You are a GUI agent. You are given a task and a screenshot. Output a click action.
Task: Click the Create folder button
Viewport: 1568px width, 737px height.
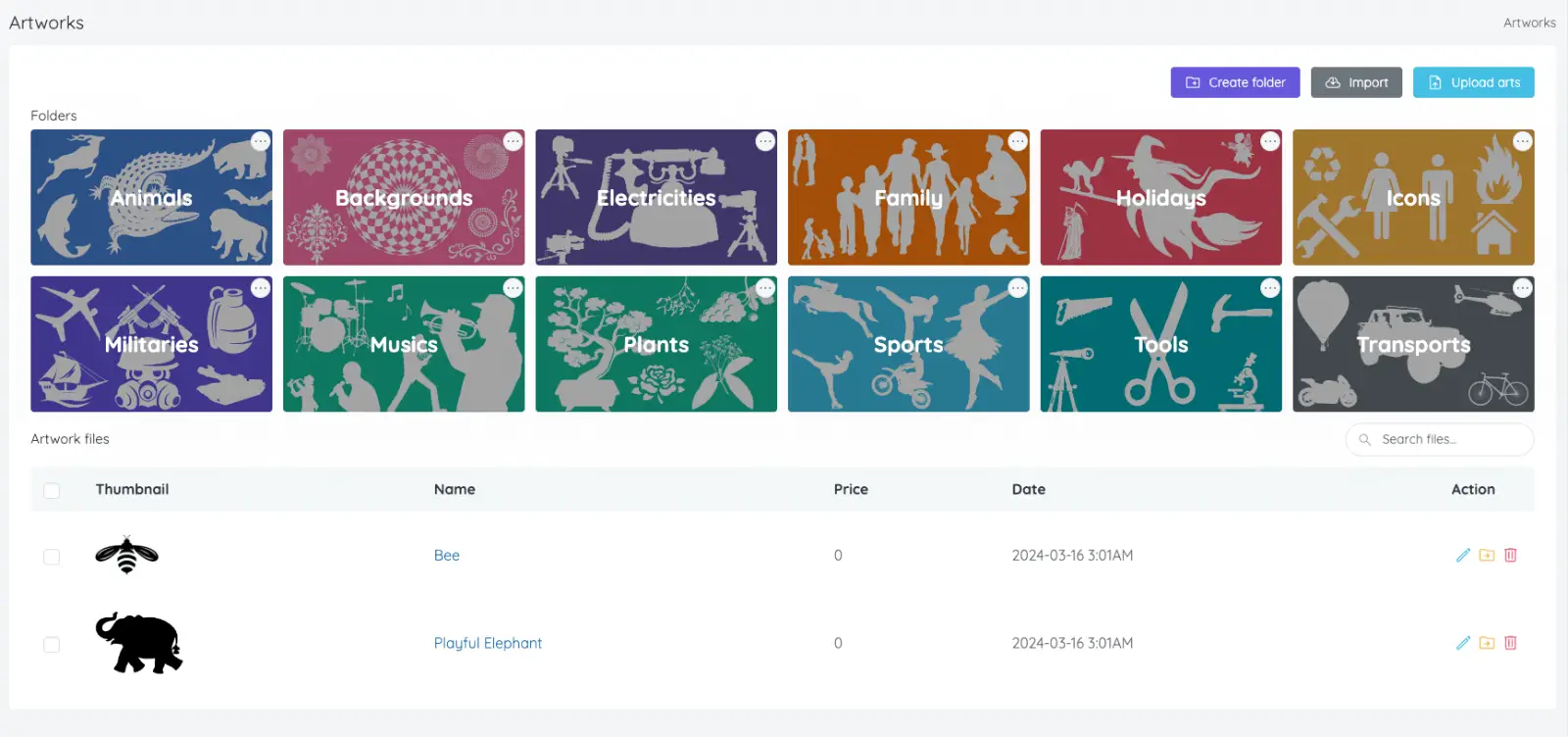pos(1235,82)
